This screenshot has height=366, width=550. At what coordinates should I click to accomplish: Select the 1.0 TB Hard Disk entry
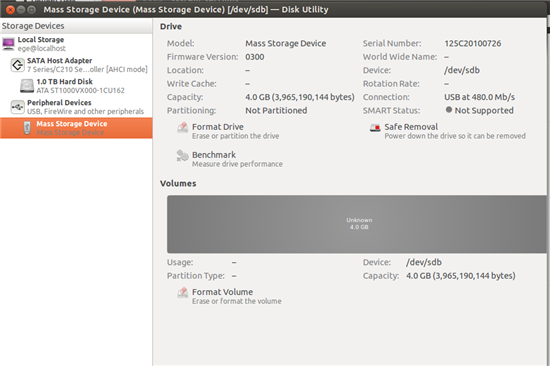pyautogui.click(x=76, y=86)
